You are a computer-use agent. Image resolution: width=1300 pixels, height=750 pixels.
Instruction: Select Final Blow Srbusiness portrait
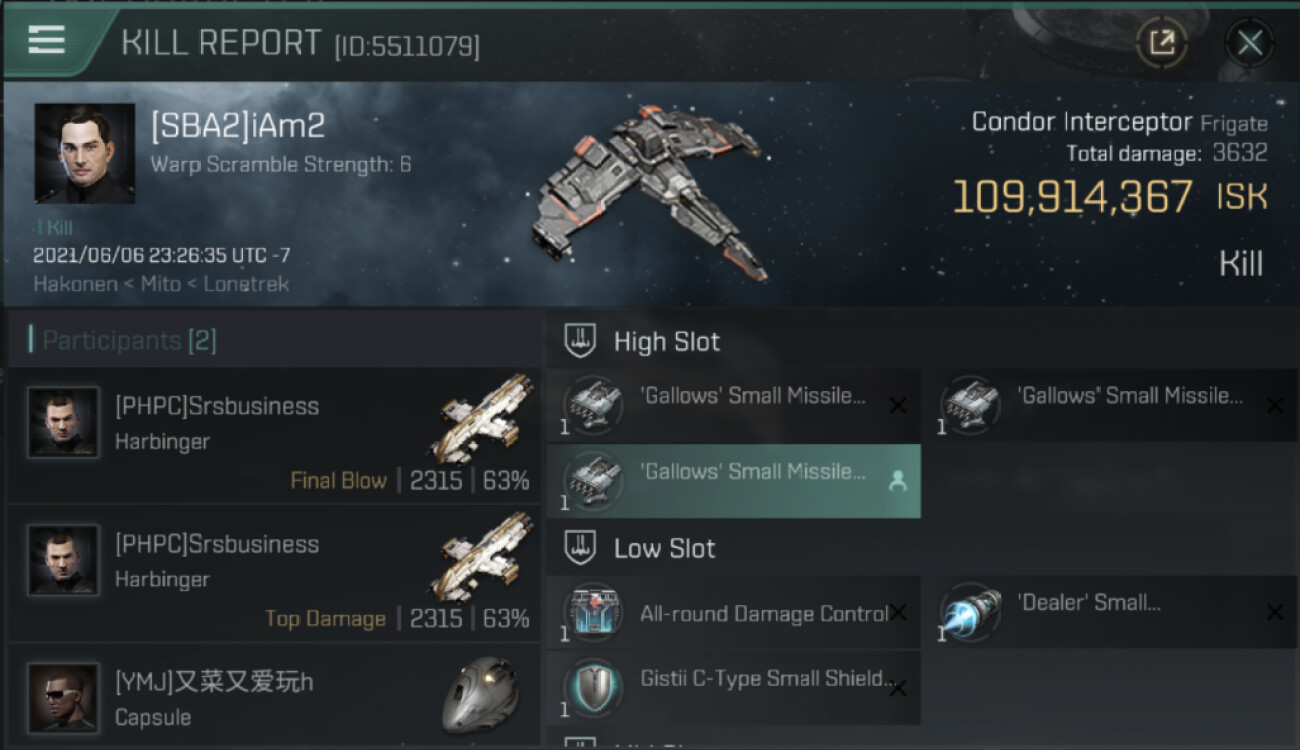tap(63, 423)
